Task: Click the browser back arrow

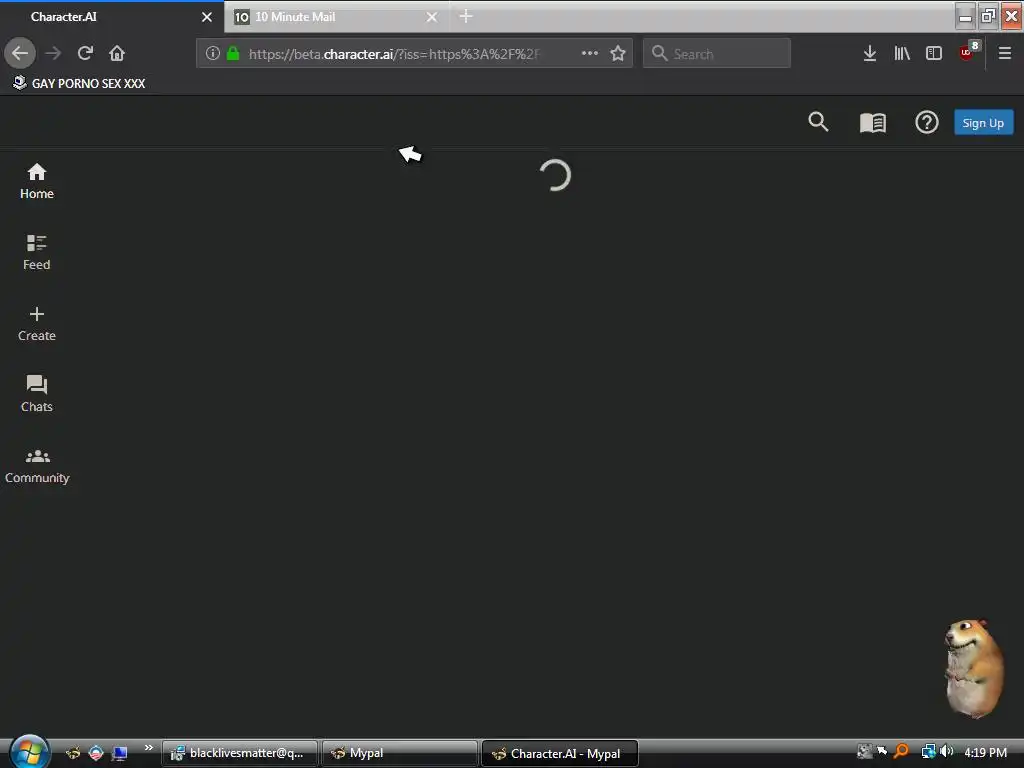Action: coord(20,53)
